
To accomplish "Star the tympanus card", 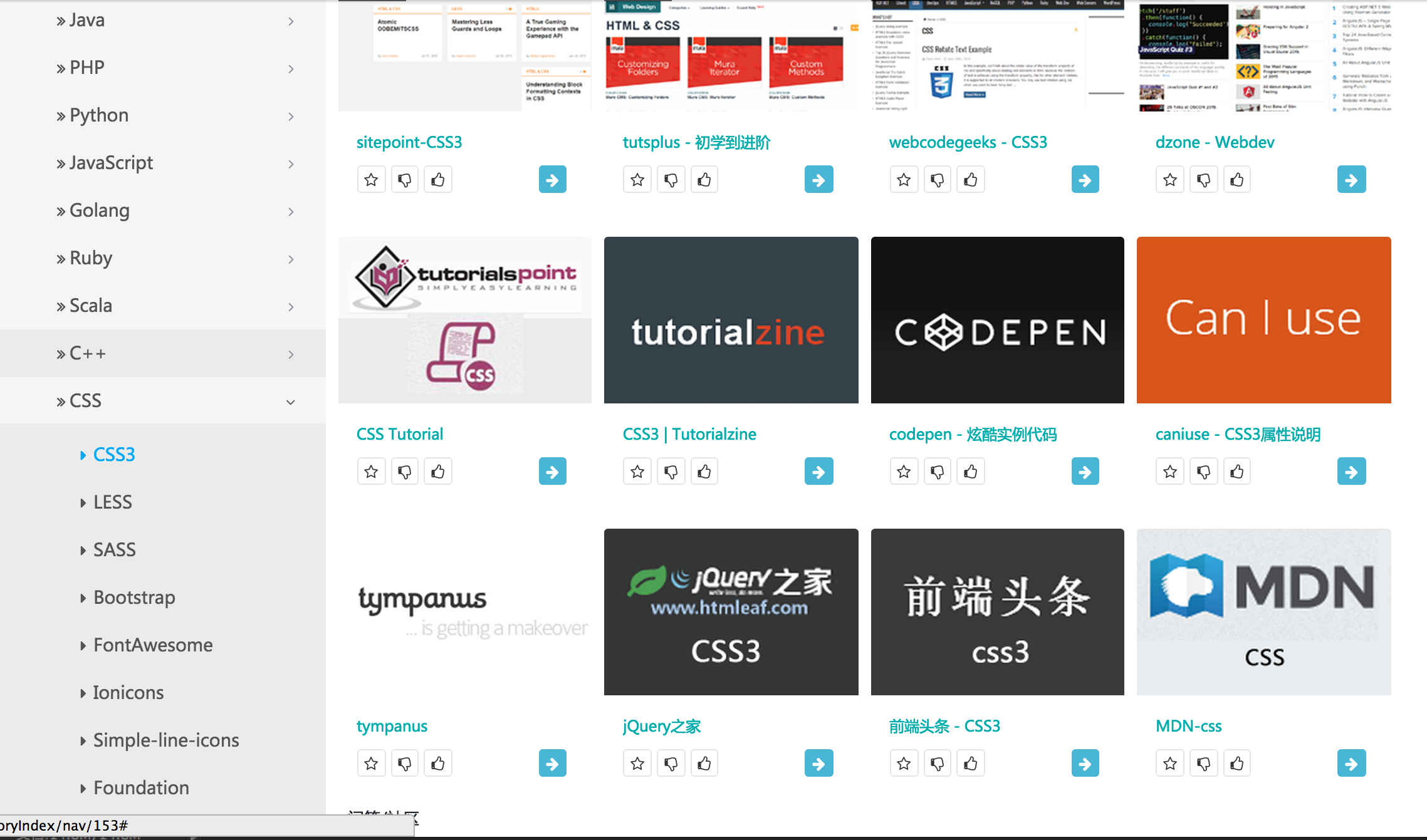I will 371,764.
